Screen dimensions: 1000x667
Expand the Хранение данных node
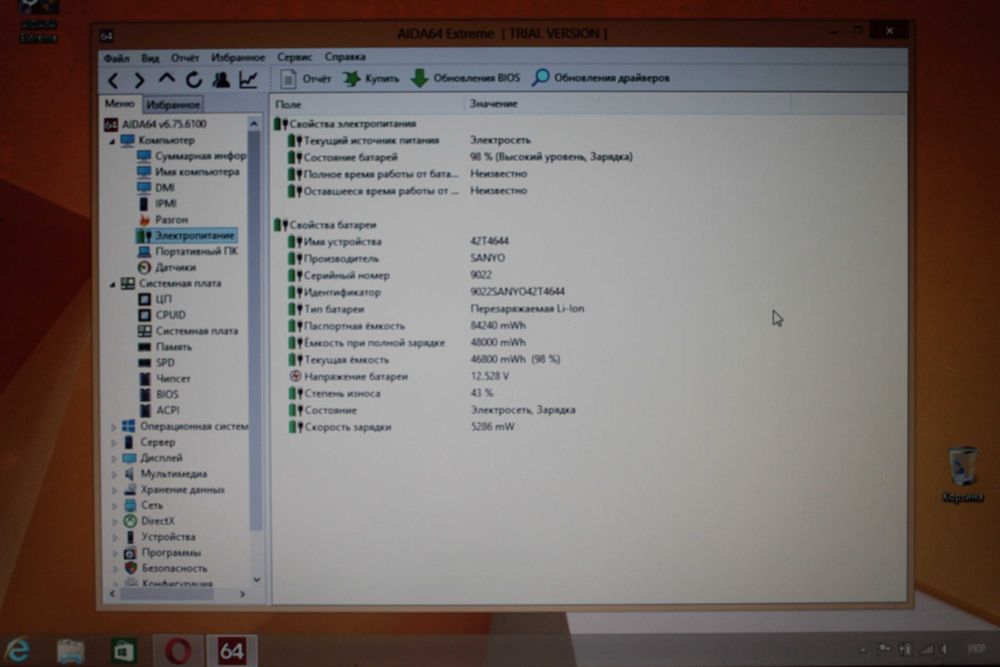[114, 490]
